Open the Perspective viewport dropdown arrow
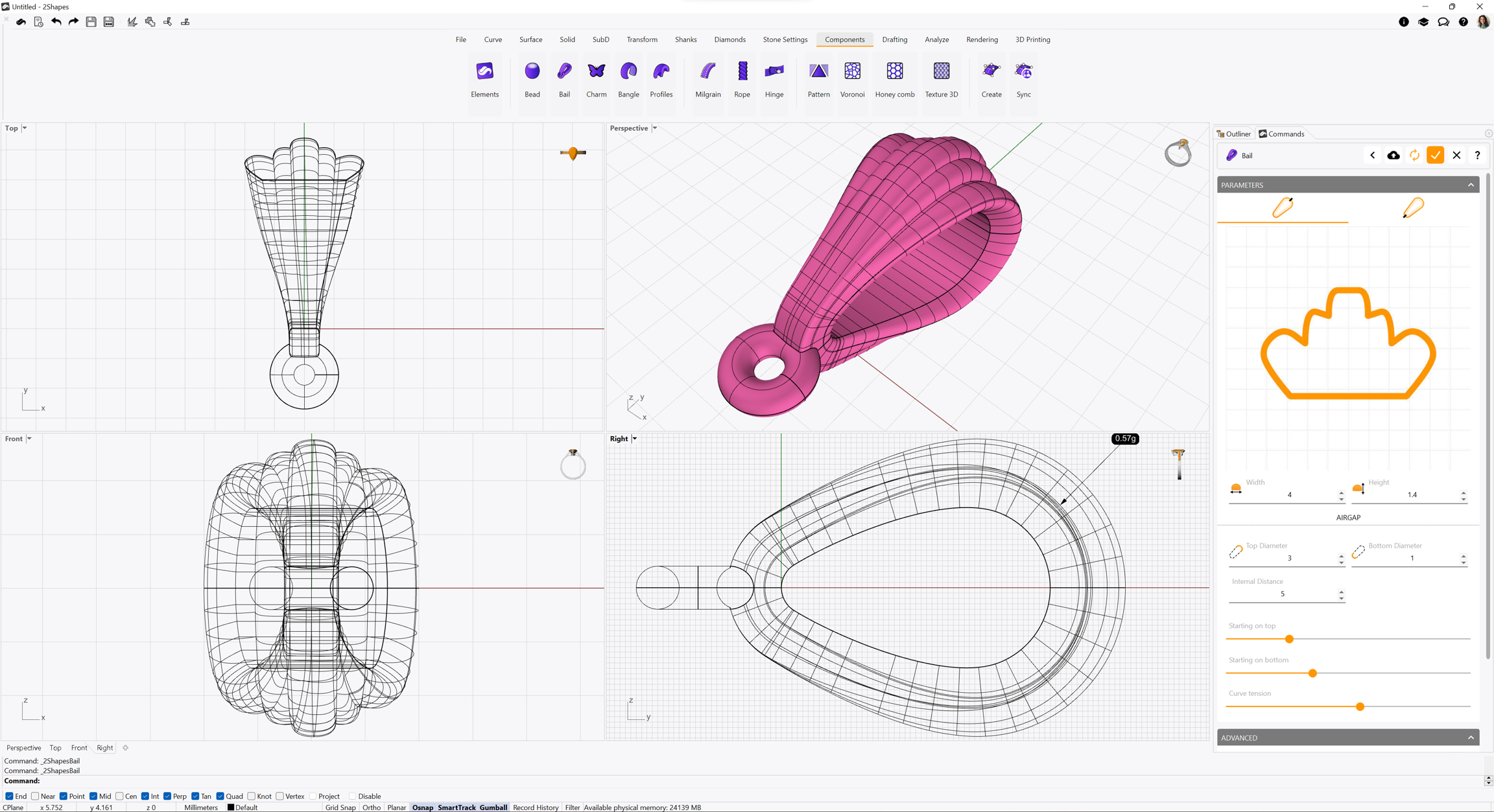This screenshot has width=1494, height=812. [655, 128]
